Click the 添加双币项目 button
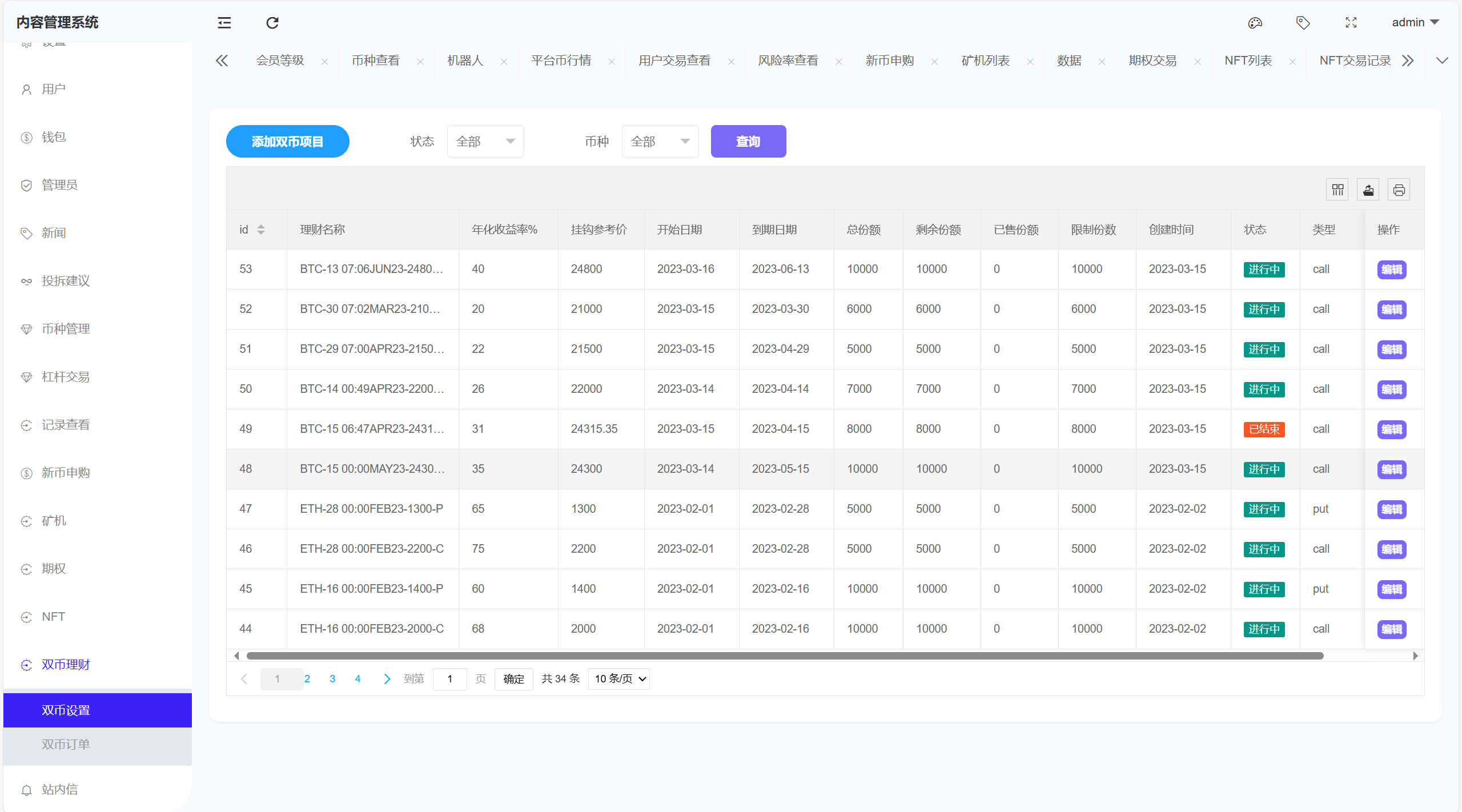The width and height of the screenshot is (1462, 812). tap(288, 142)
